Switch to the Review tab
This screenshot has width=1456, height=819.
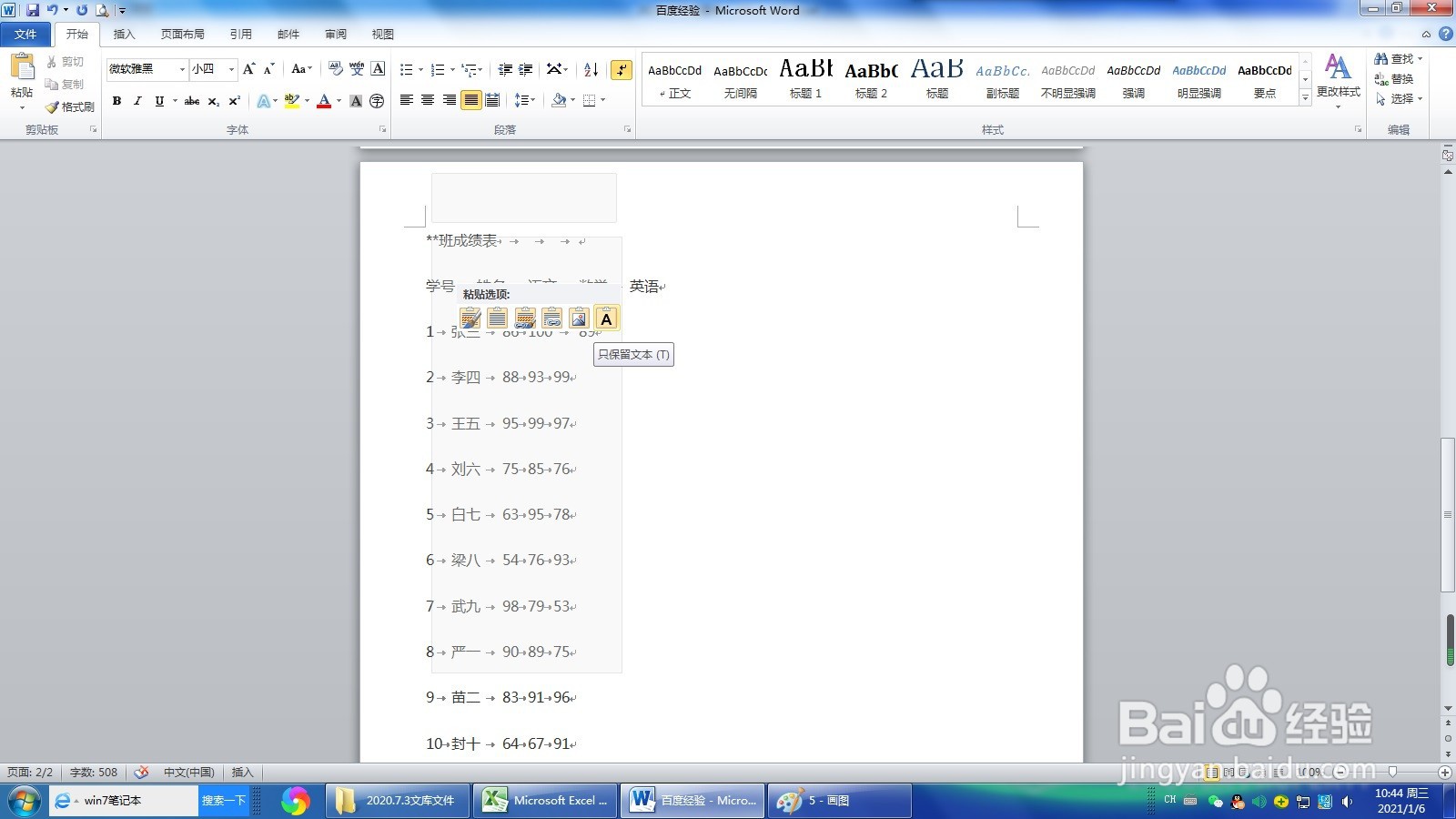tap(336, 34)
